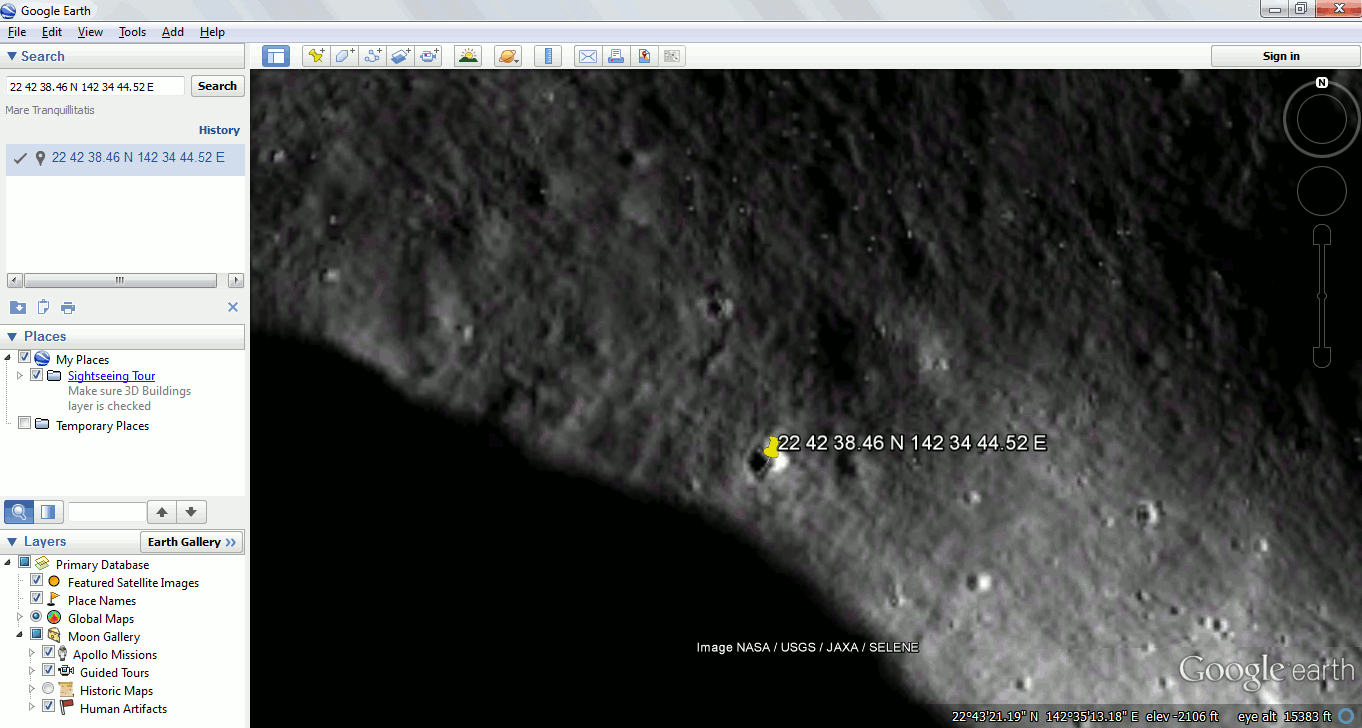
Task: Uncheck the Sightseeing Tour checkbox
Action: 37,375
